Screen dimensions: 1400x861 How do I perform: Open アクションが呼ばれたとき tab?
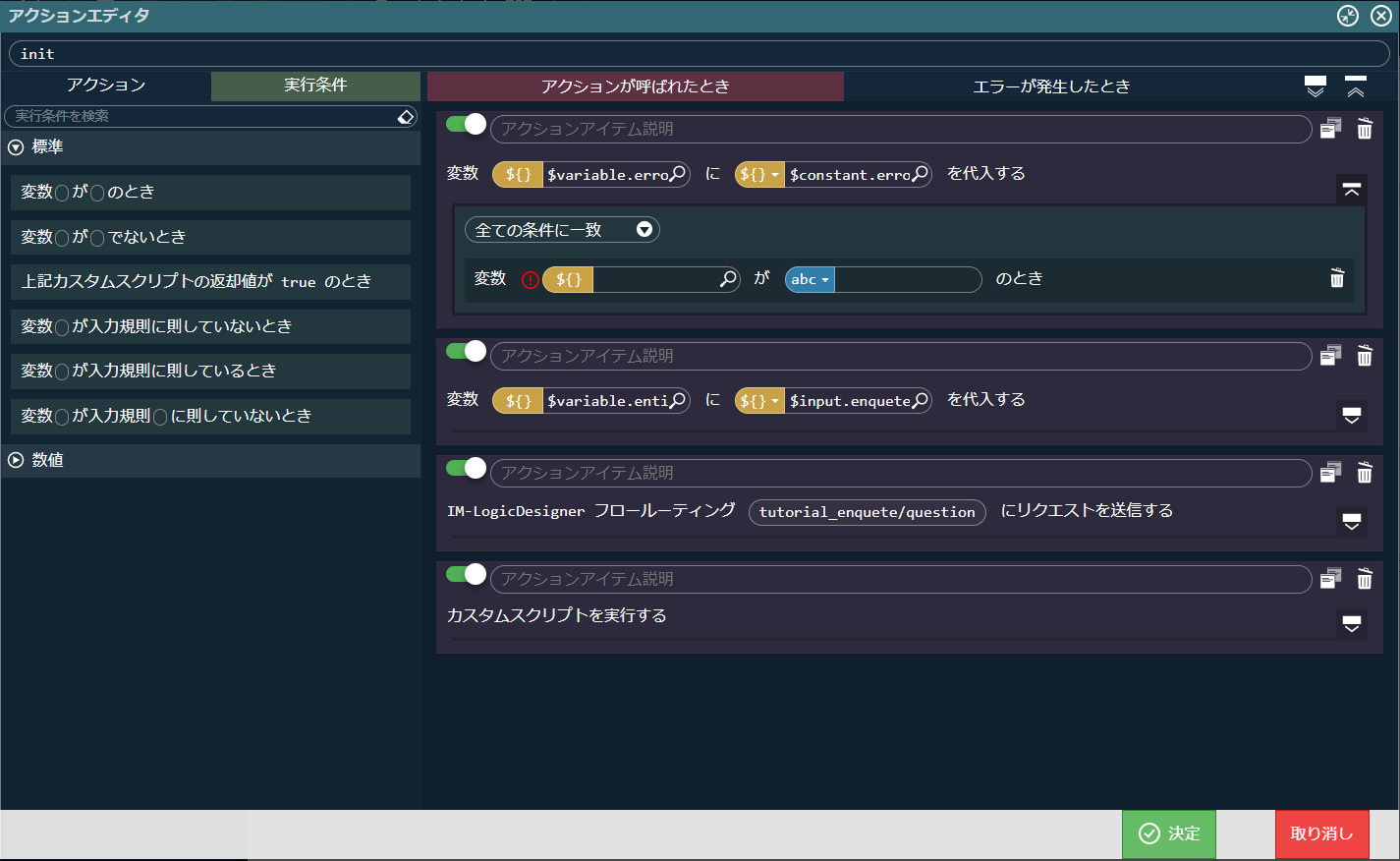[636, 86]
